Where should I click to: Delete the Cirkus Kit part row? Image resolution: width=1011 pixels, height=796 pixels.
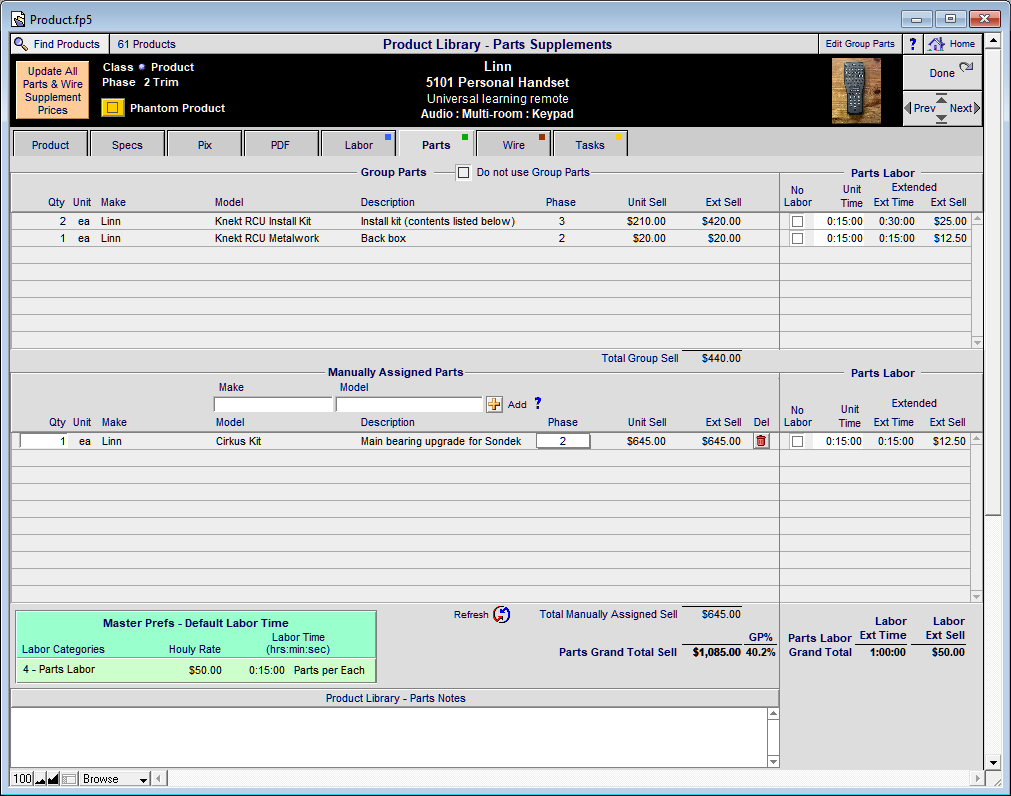pyautogui.click(x=761, y=441)
